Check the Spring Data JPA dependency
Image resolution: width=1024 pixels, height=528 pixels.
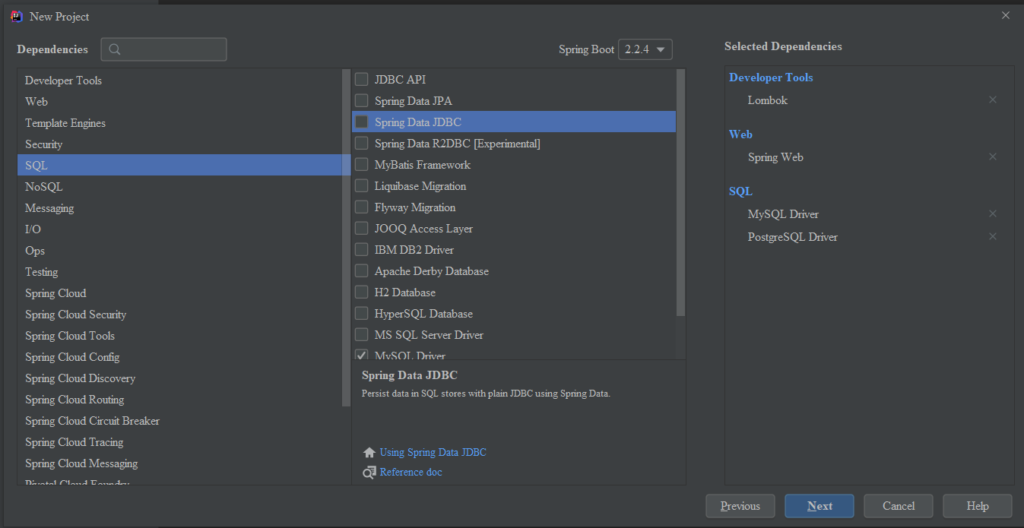point(362,101)
